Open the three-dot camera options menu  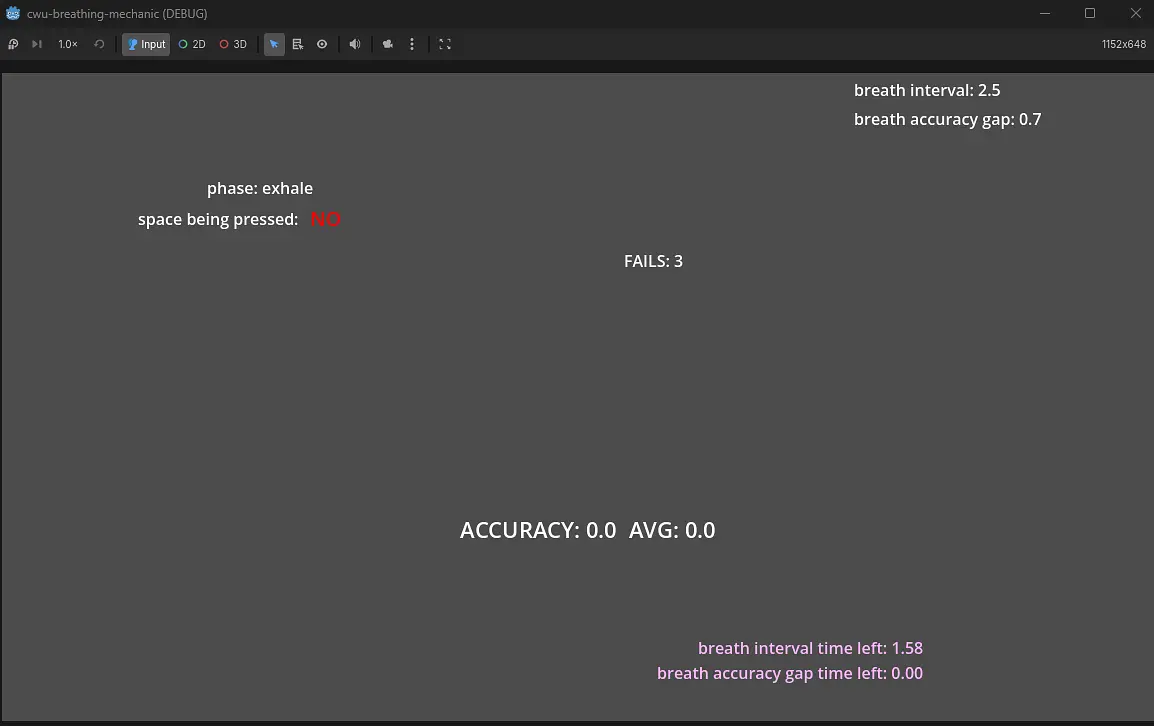click(412, 44)
